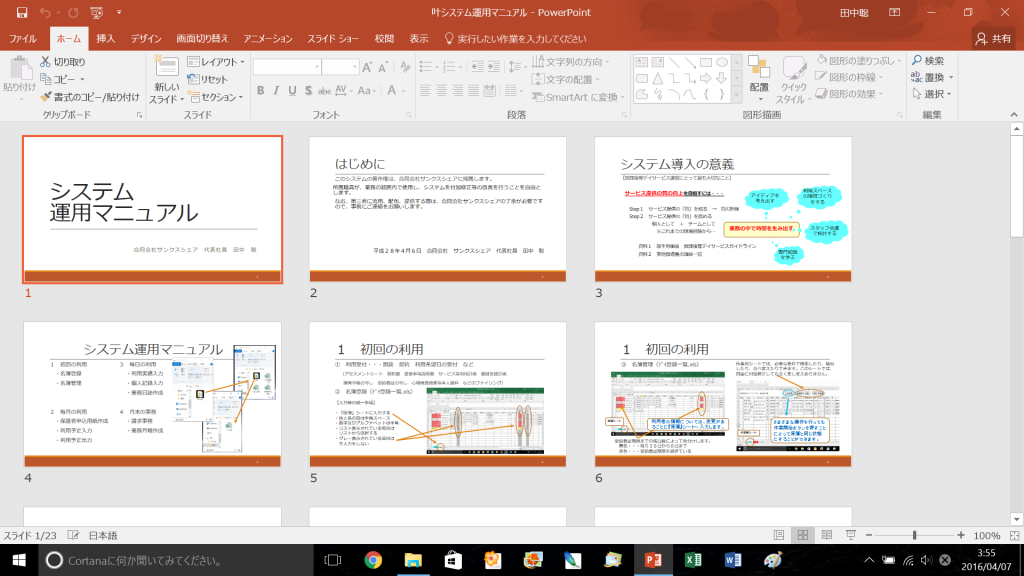Click the Replace button

931,77
